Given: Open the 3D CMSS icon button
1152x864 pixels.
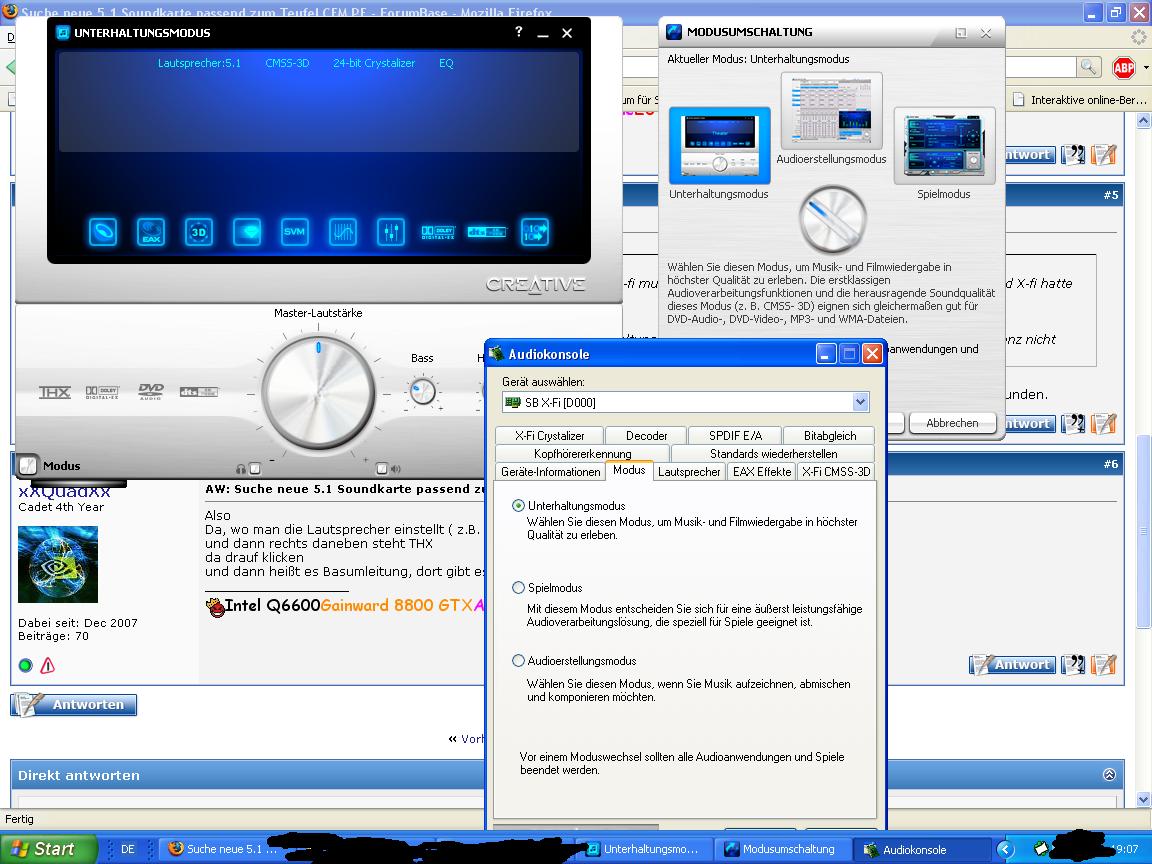Looking at the screenshot, I should 199,232.
